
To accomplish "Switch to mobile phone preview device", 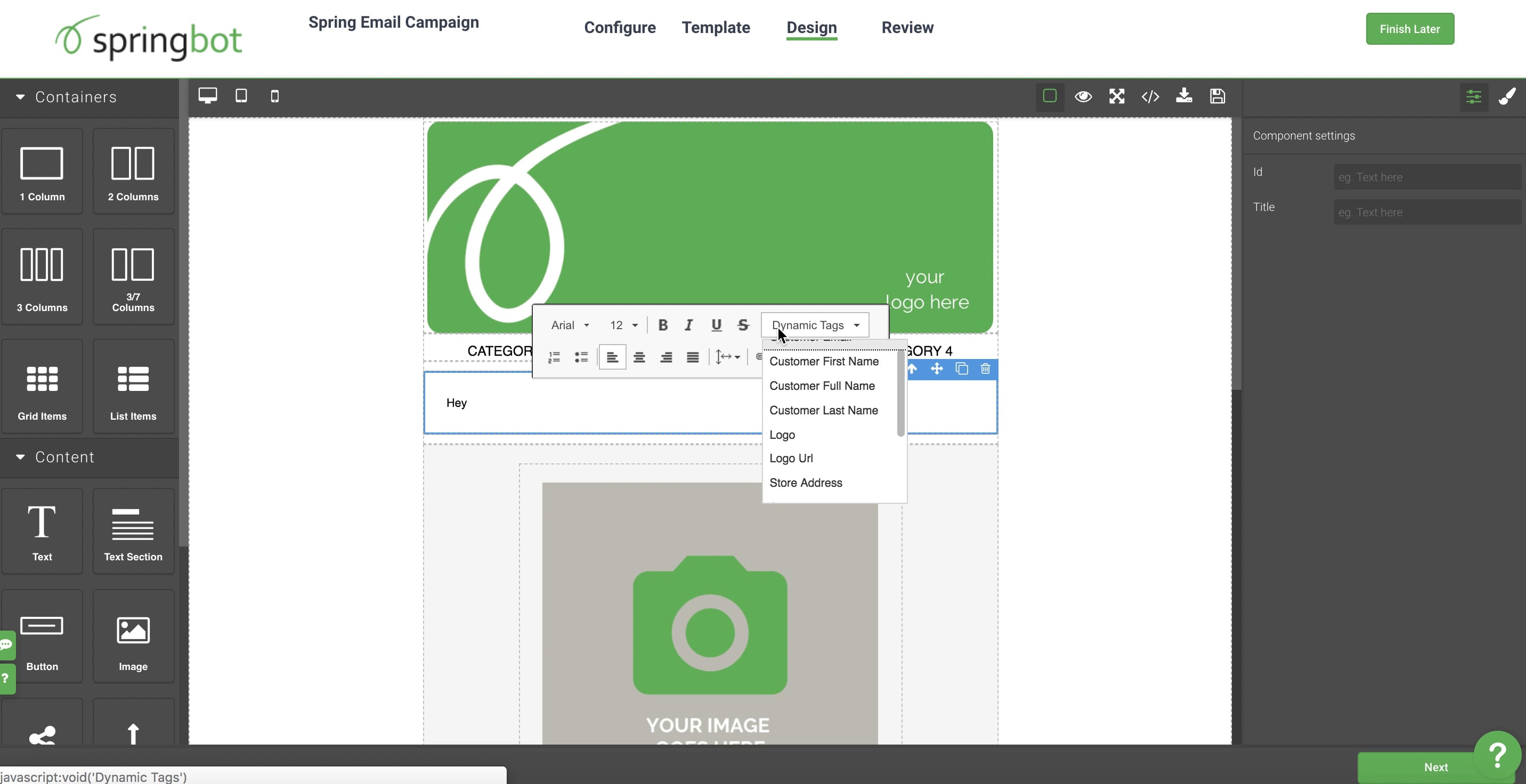I will pyautogui.click(x=274, y=96).
